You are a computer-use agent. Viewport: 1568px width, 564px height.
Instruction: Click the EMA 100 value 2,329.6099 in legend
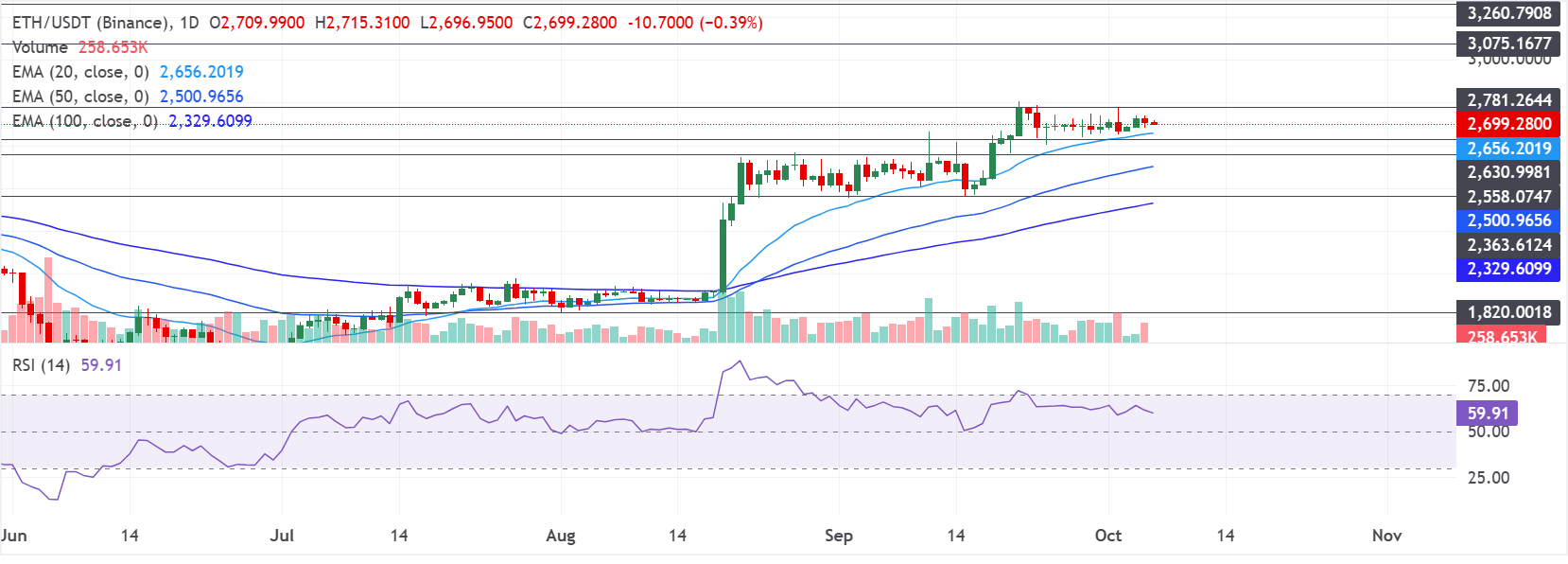point(210,121)
